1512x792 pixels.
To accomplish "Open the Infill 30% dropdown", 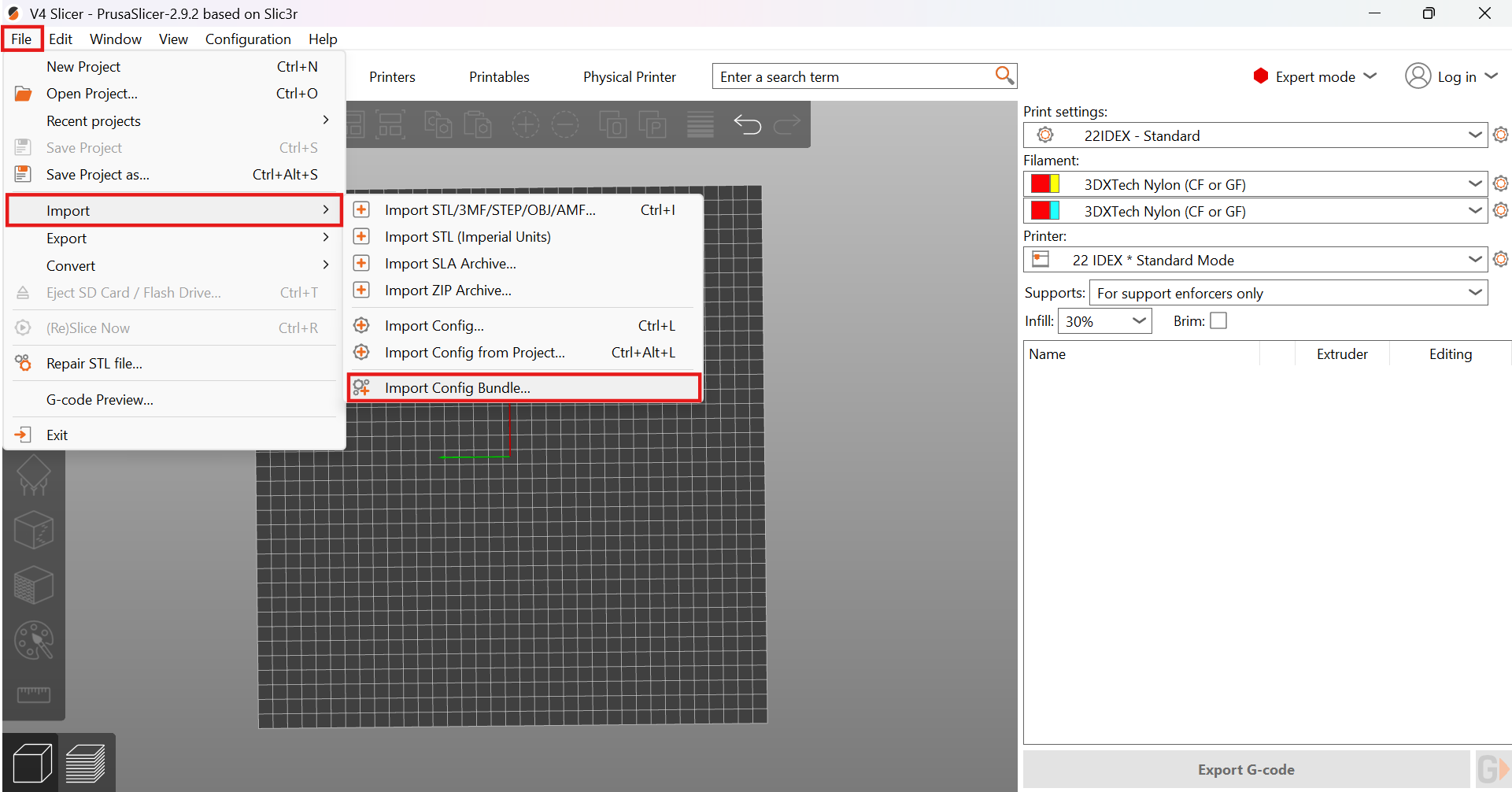I will [1105, 320].
